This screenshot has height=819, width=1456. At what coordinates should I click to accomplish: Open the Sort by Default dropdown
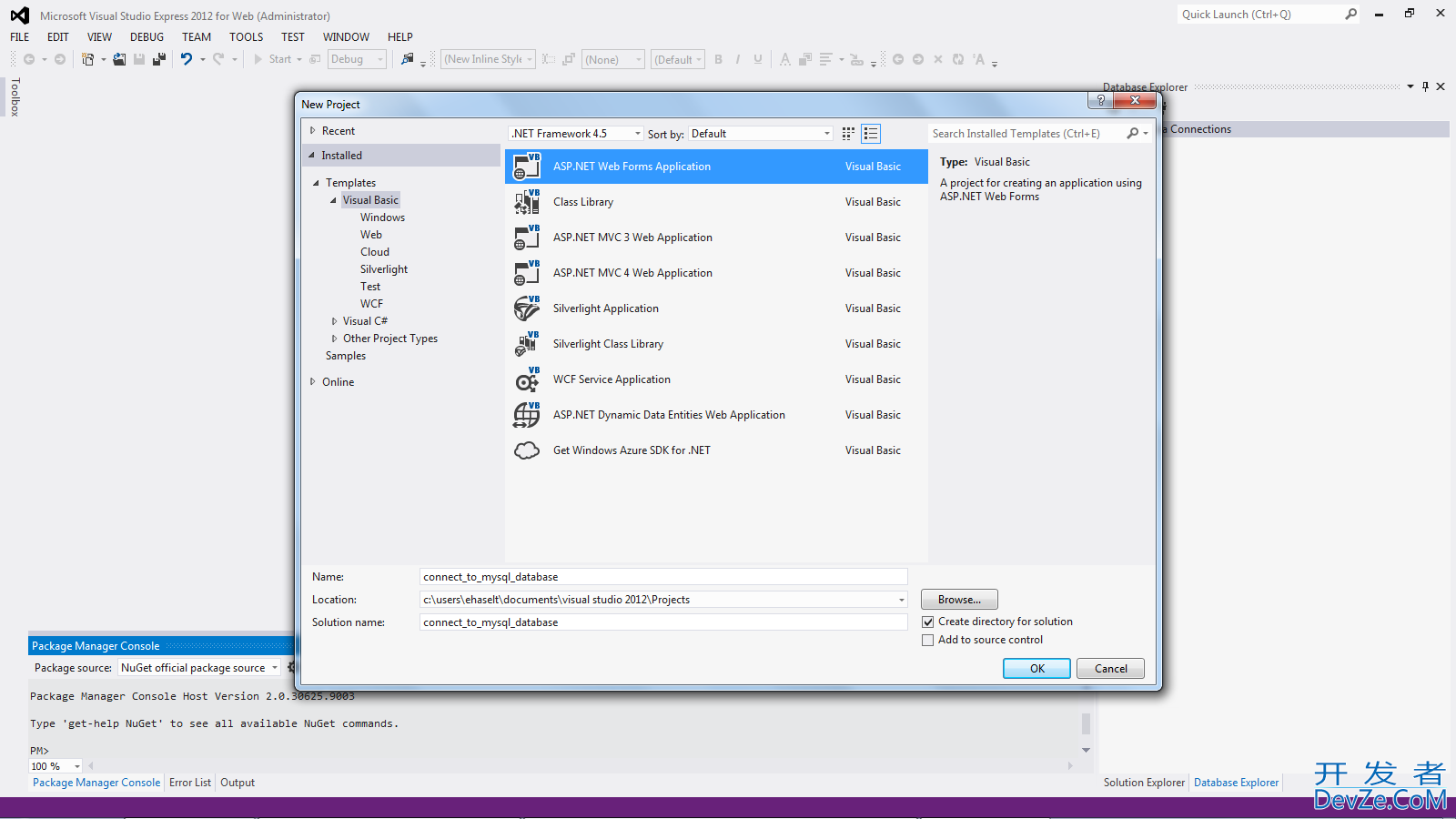coord(760,134)
